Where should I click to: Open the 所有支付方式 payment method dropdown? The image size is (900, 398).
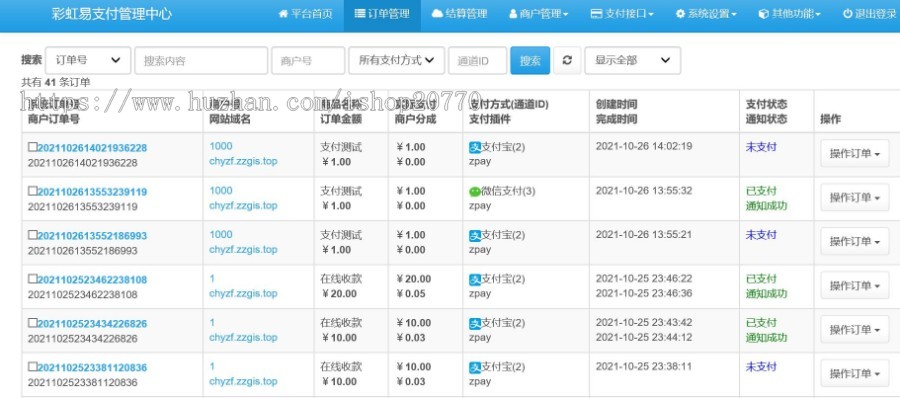tap(396, 60)
